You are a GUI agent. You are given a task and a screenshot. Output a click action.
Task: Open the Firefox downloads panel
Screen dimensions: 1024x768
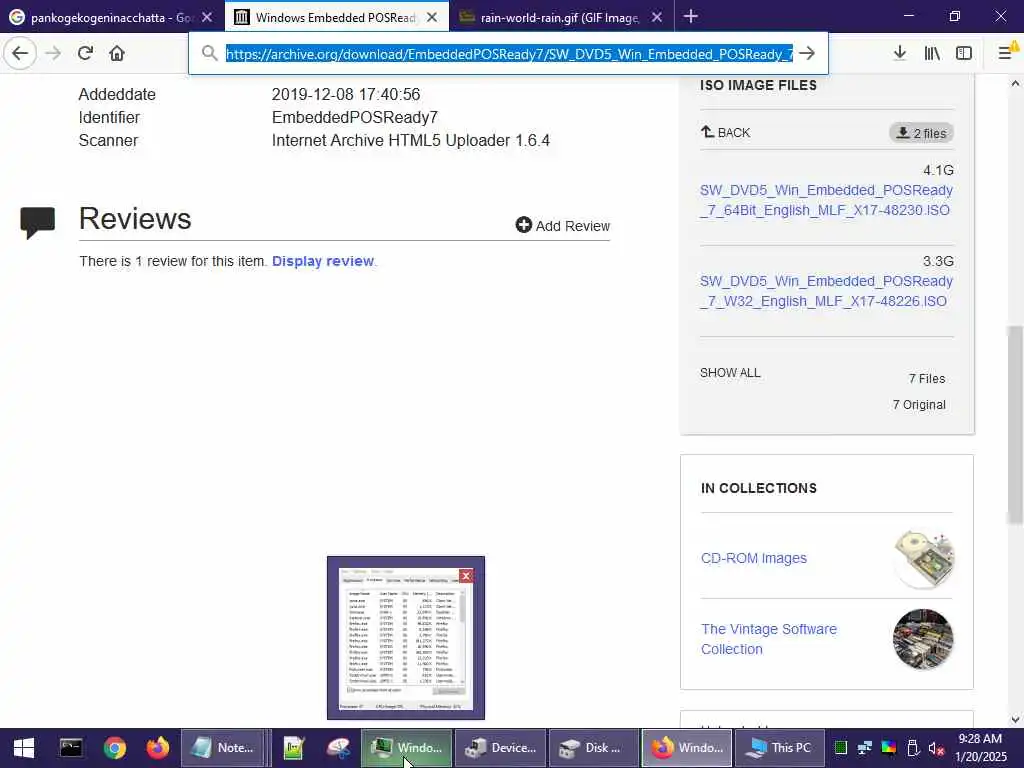(x=900, y=53)
